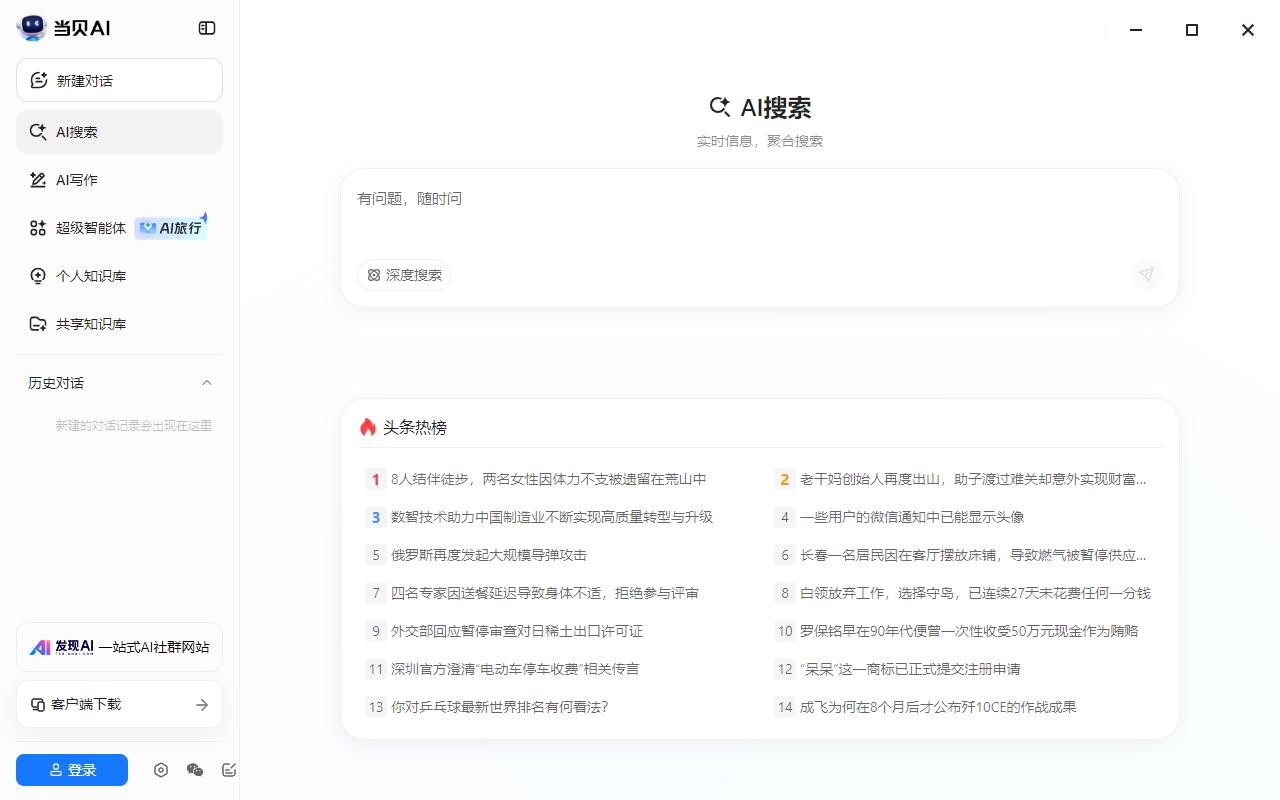
Task: Open AI写作 in the sidebar
Action: (x=119, y=180)
